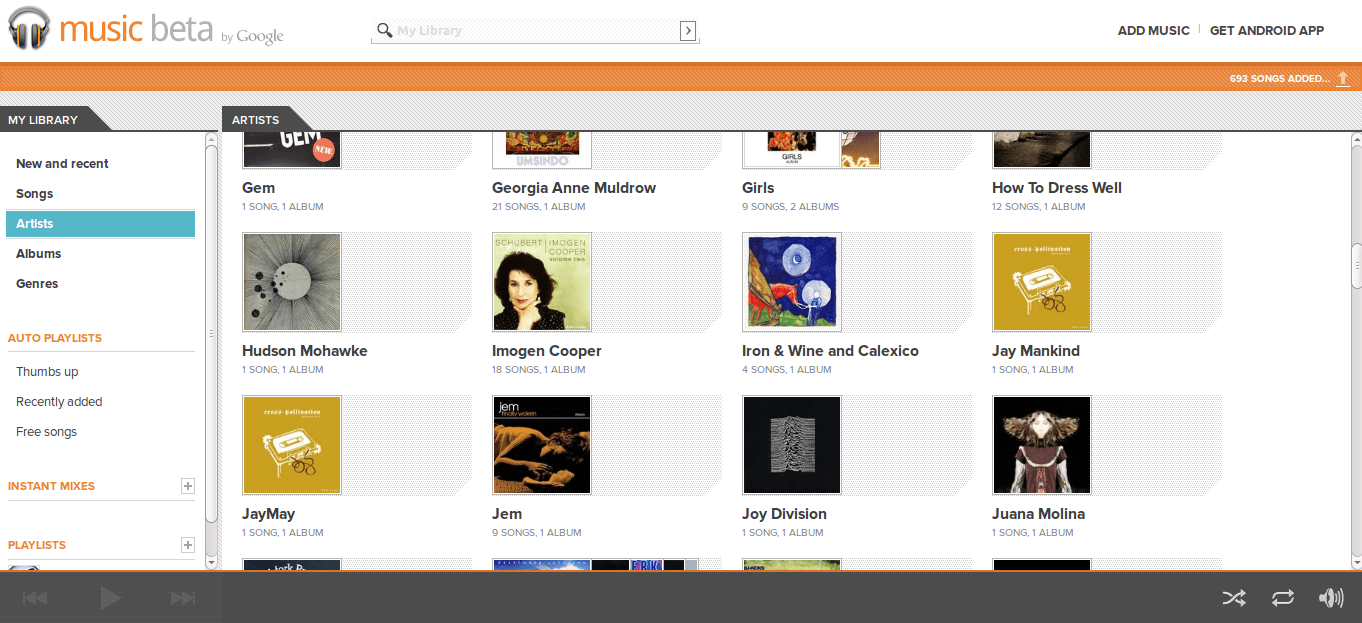Click the PLAYLISTS section heading
The width and height of the screenshot is (1362, 623).
pyautogui.click(x=37, y=545)
